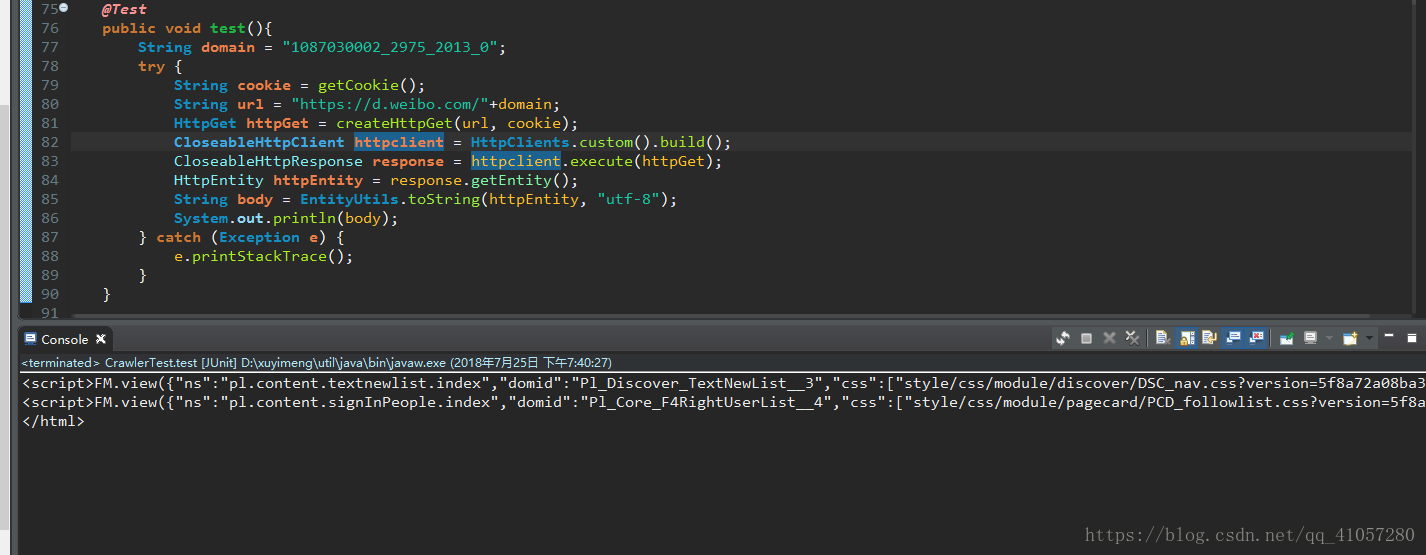Click Remove All Terminated Launches double-X icon
Image resolution: width=1426 pixels, height=555 pixels.
coord(1132,338)
